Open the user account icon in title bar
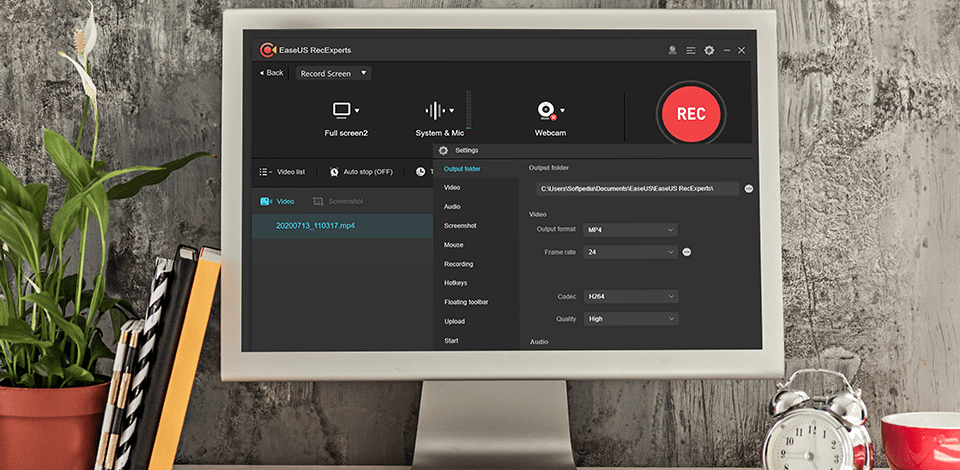This screenshot has height=470, width=960. [672, 50]
